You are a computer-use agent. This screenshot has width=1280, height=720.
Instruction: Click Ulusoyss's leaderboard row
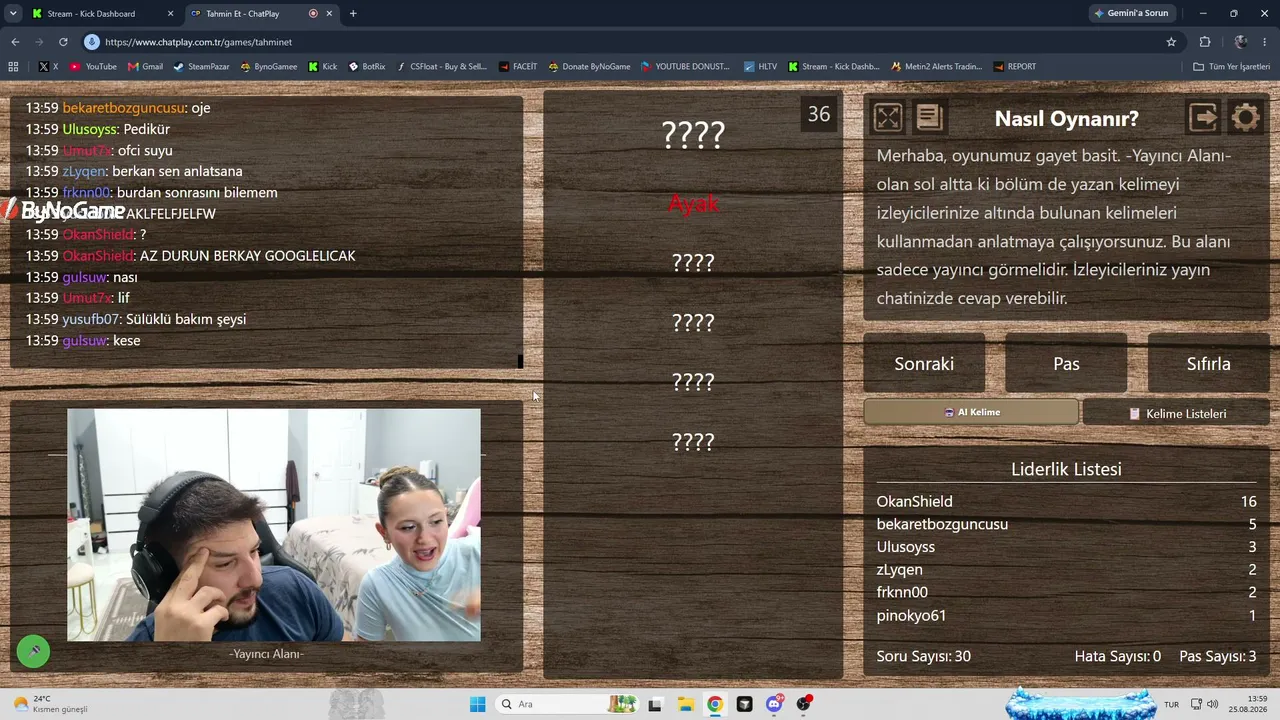[1066, 547]
